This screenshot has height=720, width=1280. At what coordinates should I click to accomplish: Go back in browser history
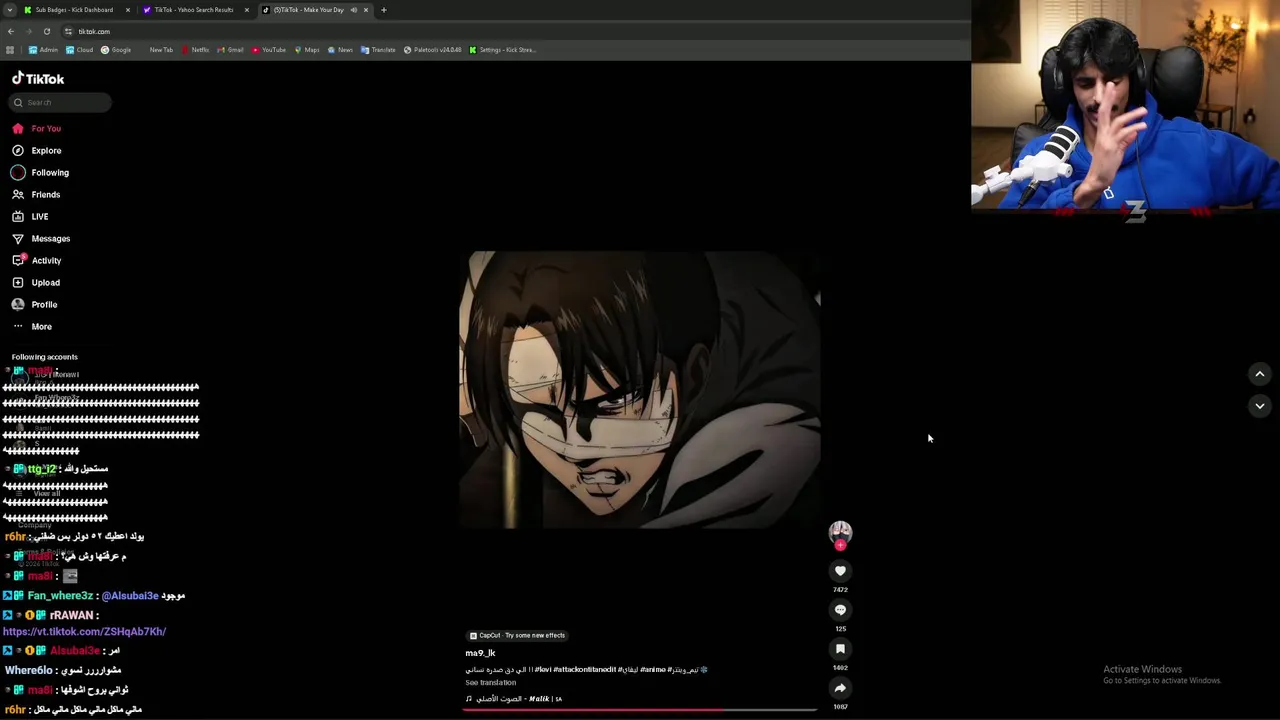10,31
